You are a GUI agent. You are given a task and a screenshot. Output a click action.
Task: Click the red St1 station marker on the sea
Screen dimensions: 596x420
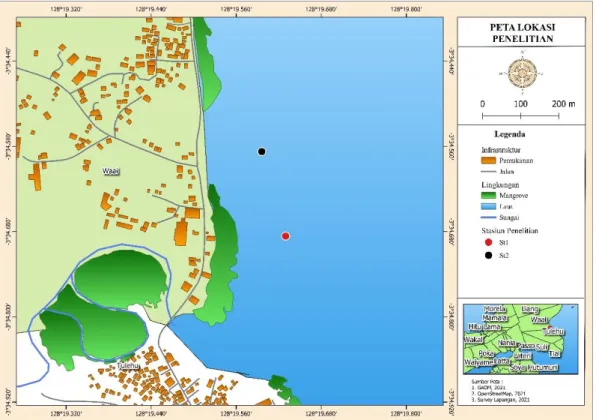point(285,236)
